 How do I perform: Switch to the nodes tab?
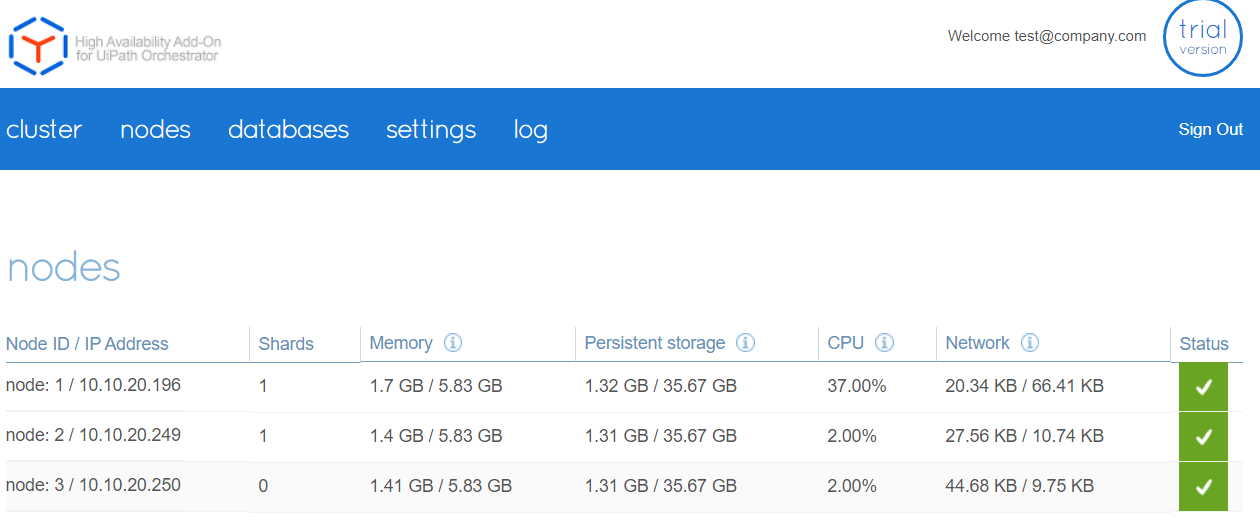pos(155,130)
